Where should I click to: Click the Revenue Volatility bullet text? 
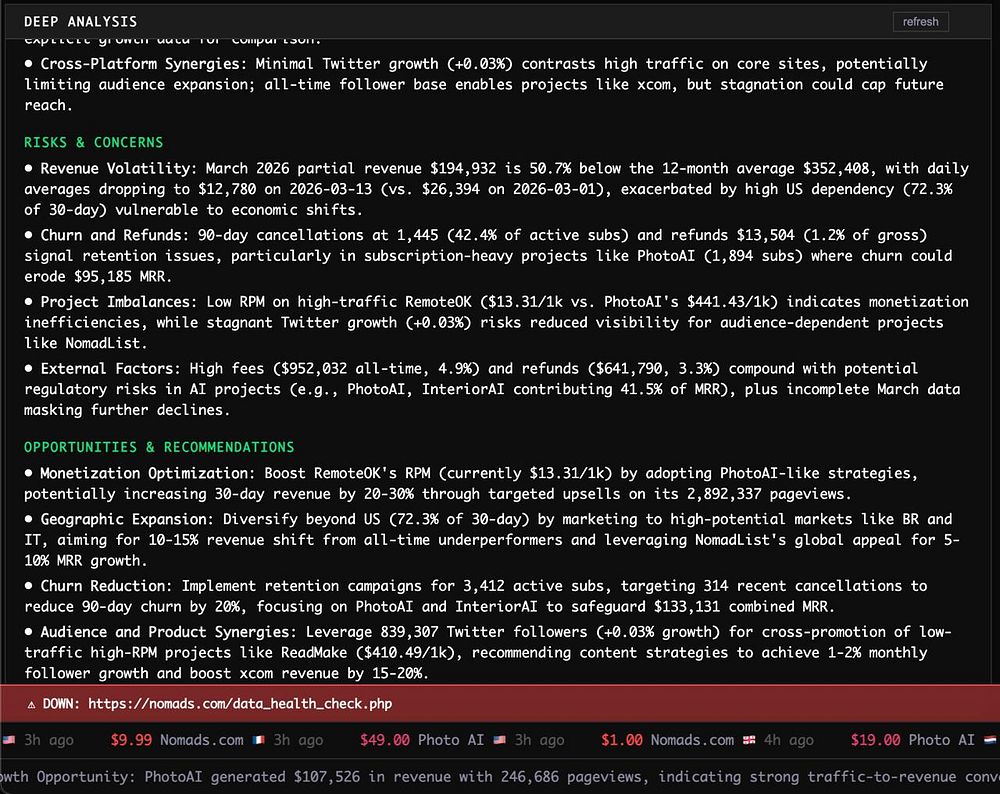coord(497,189)
